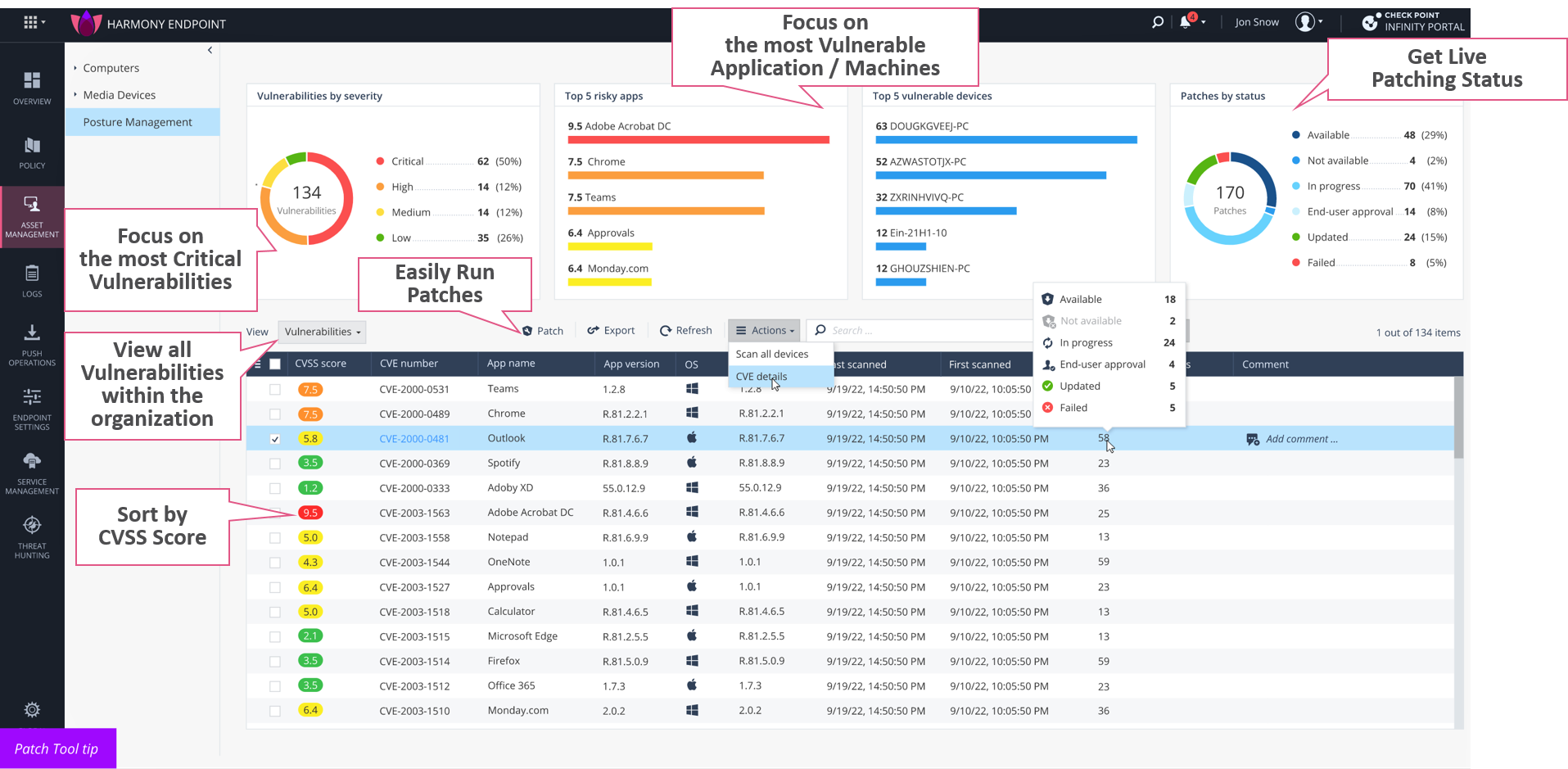Open the Vulnerabilities view dropdown
Viewport: 1568px width, 769px height.
[x=322, y=332]
